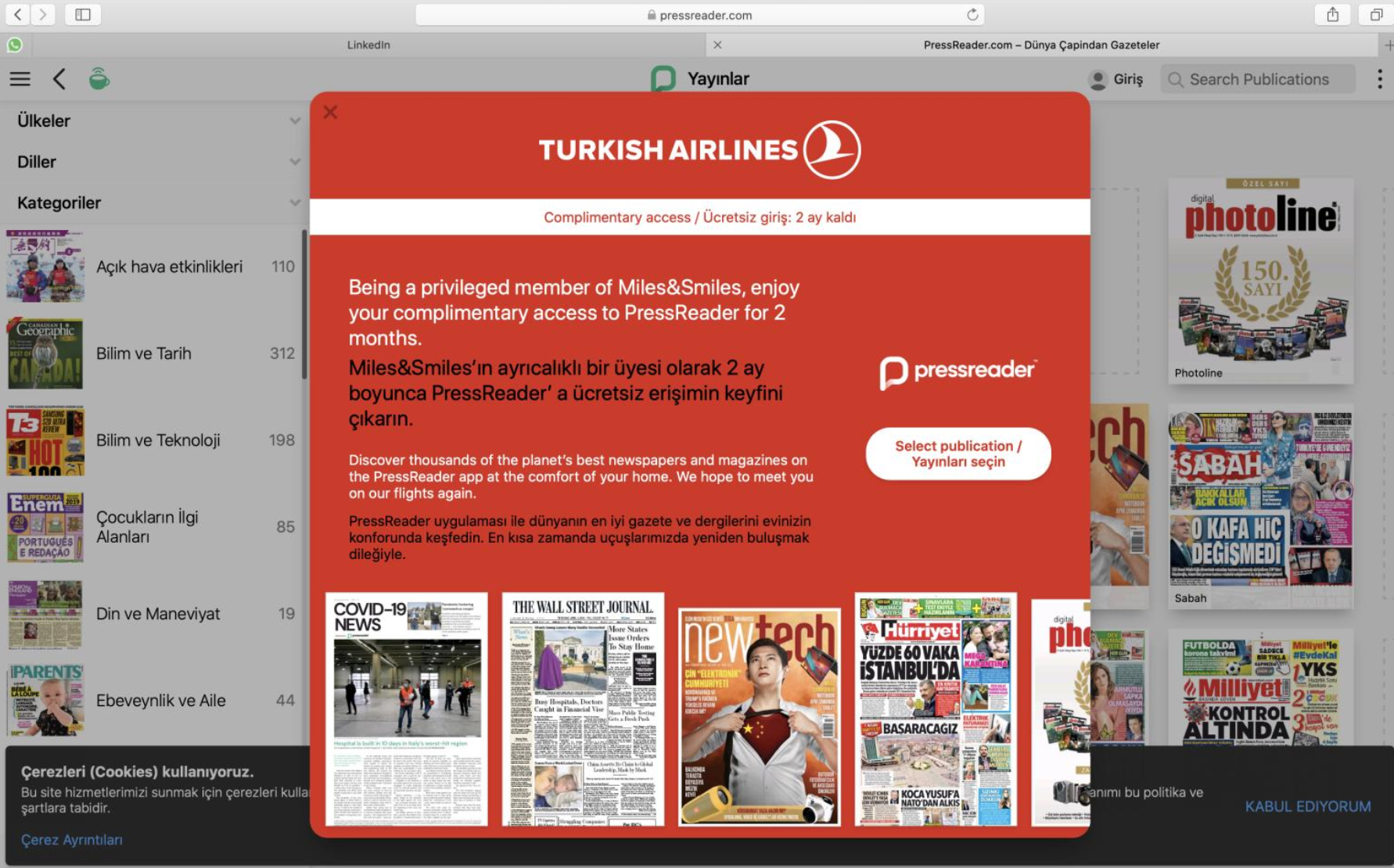Click the Safari share icon
Viewport: 1394px width, 868px height.
click(x=1332, y=14)
